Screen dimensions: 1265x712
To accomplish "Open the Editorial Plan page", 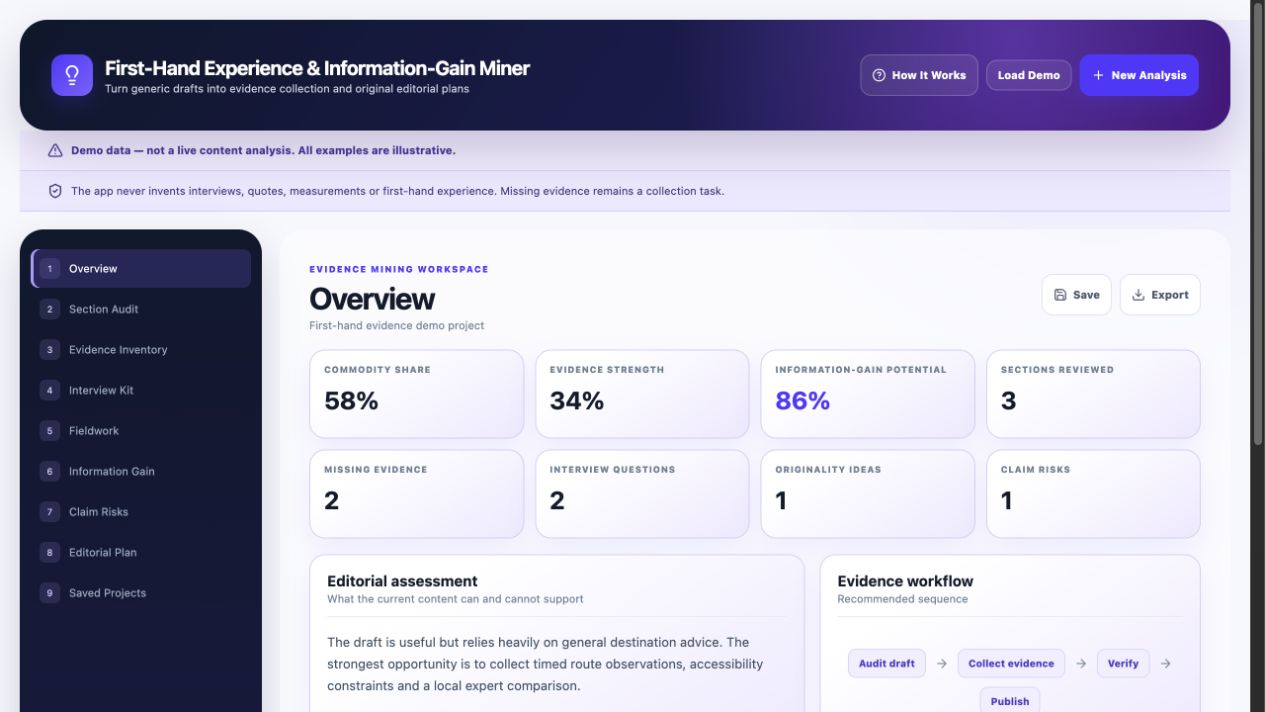I will click(x=141, y=552).
